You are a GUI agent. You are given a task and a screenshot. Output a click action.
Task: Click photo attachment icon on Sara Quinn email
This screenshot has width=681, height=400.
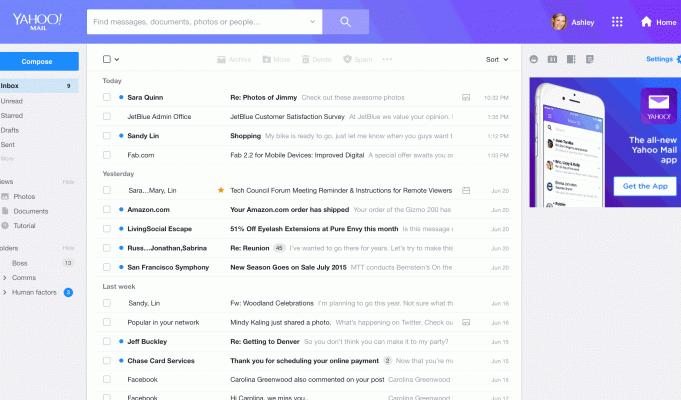[466, 98]
